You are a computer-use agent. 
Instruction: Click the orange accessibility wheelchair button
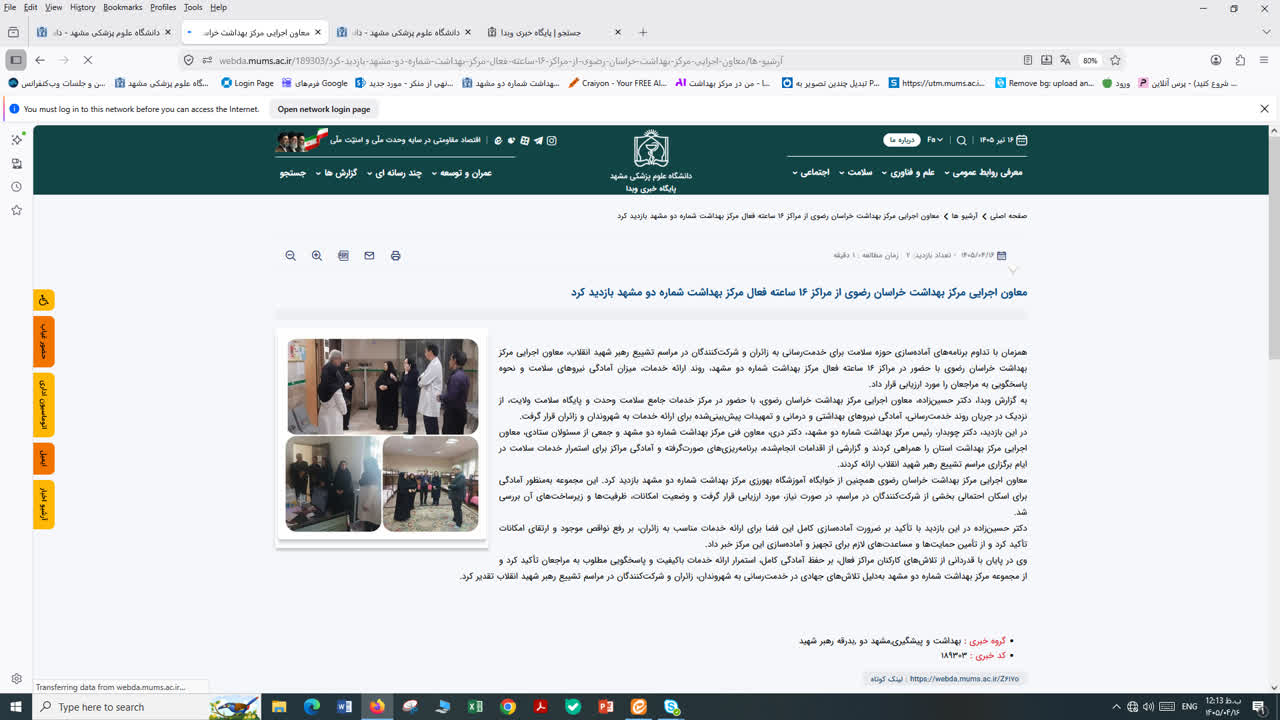pyautogui.click(x=44, y=300)
